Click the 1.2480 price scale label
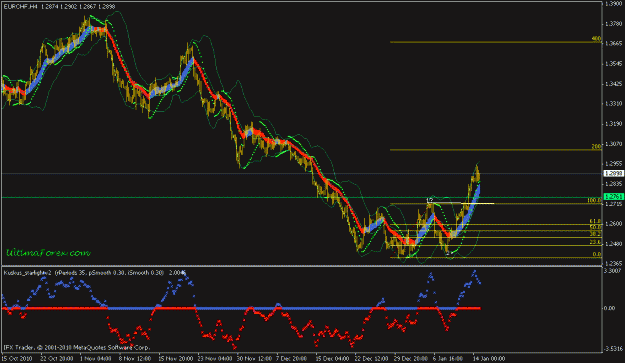Viewport: 625px width, 363px height. pos(613,243)
